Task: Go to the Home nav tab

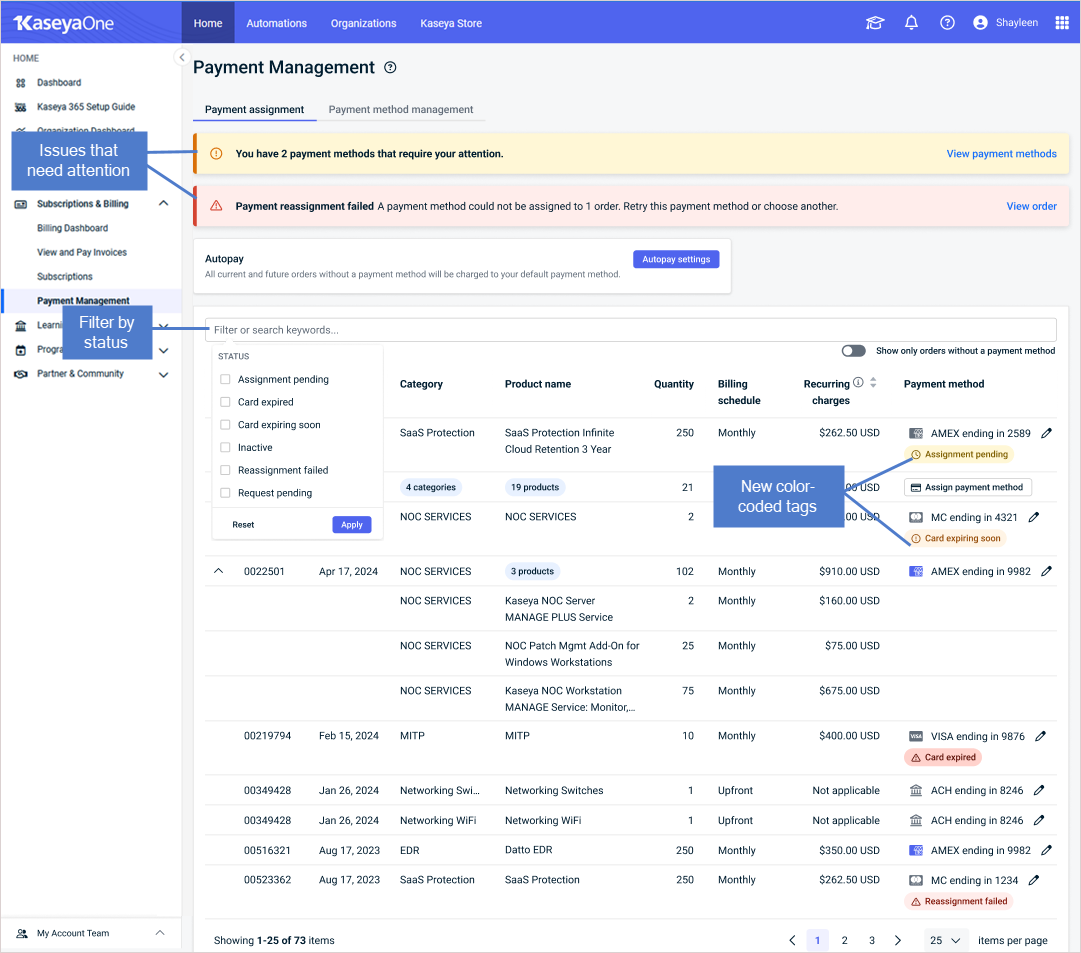Action: 208,23
